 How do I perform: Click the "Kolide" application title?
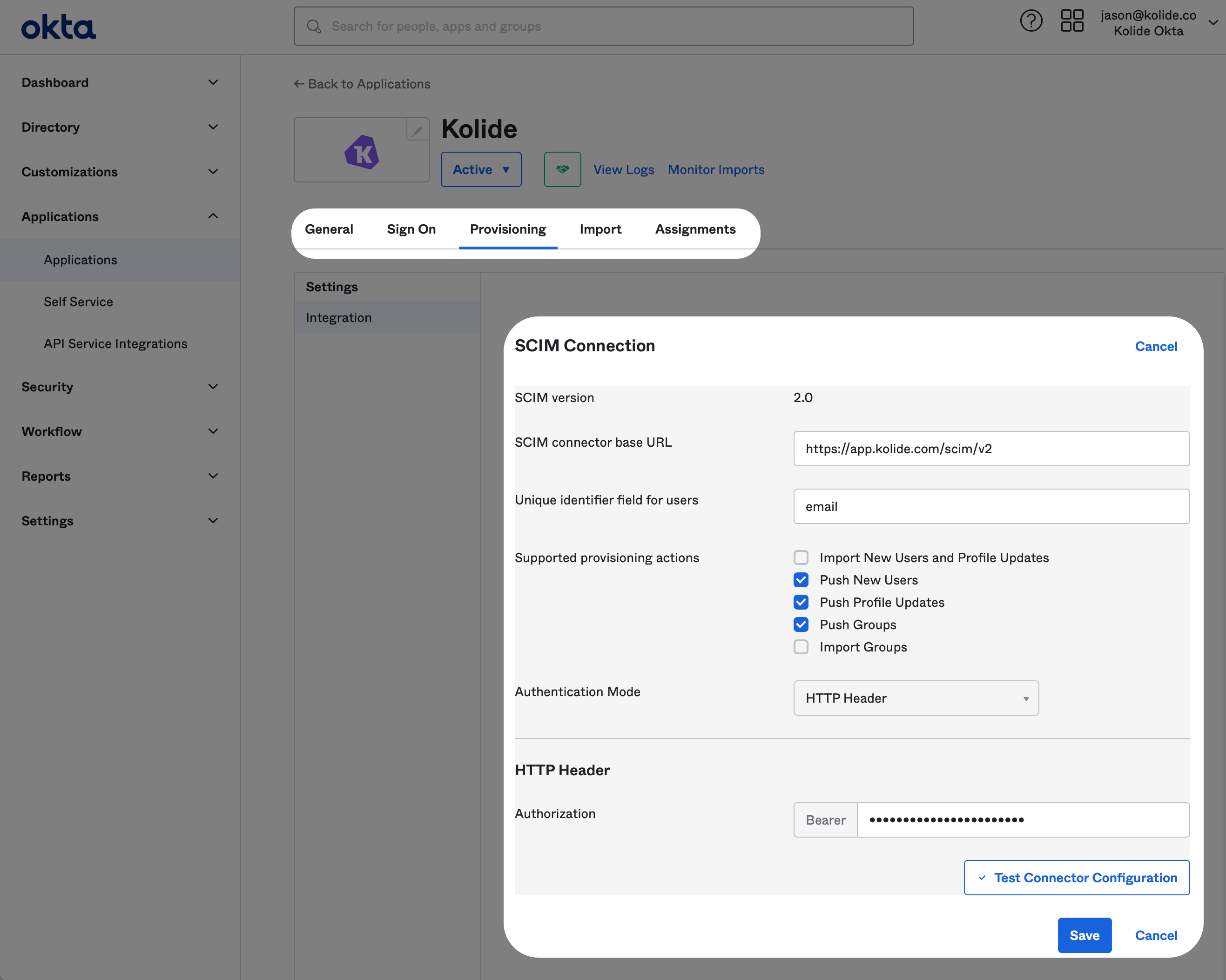[479, 129]
